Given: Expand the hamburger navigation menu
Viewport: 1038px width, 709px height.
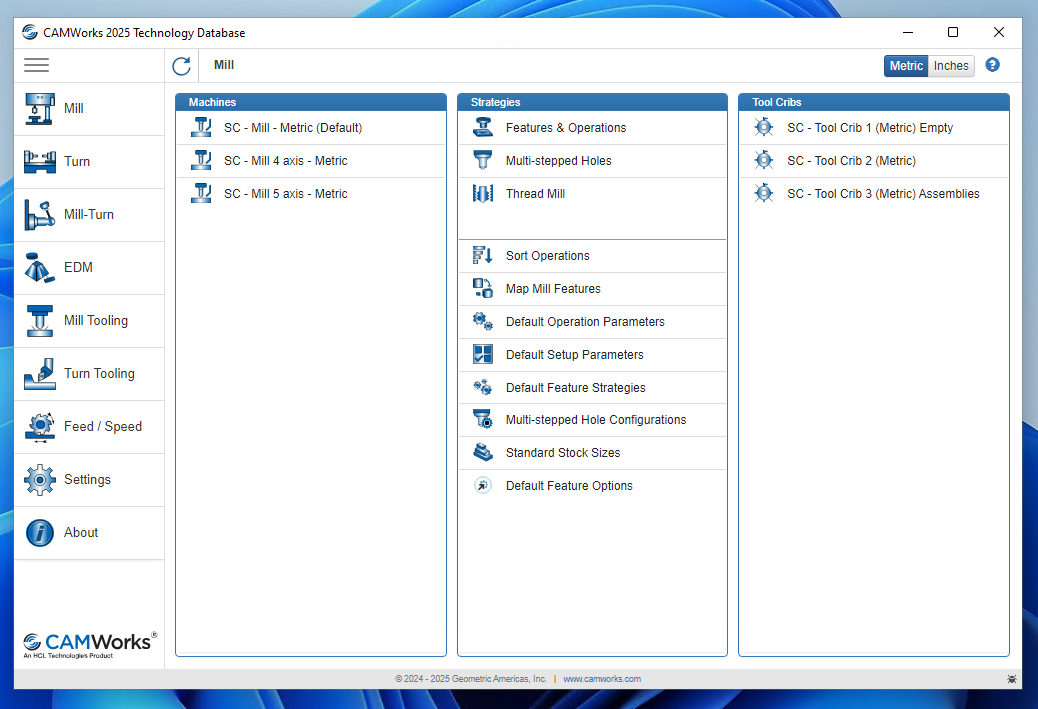Looking at the screenshot, I should 36,65.
